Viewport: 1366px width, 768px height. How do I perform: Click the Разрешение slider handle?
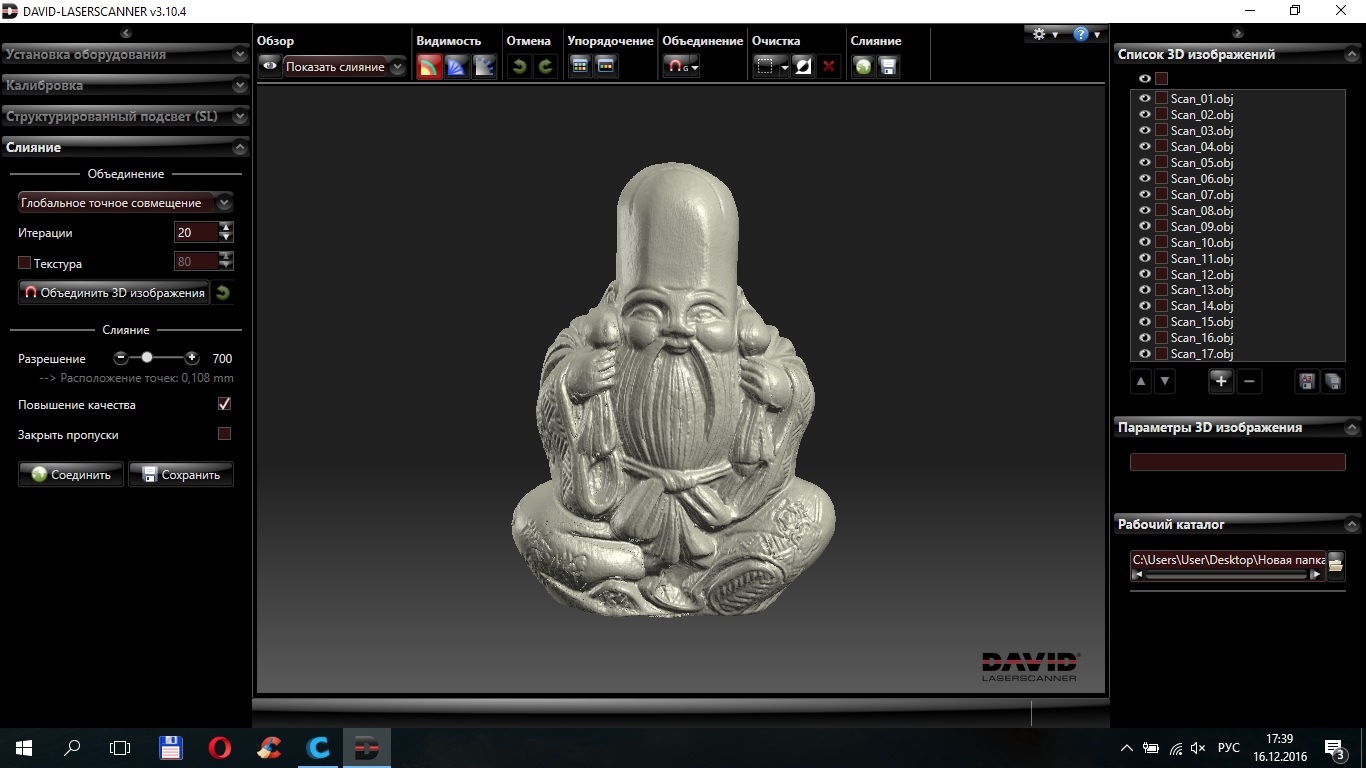tap(147, 357)
